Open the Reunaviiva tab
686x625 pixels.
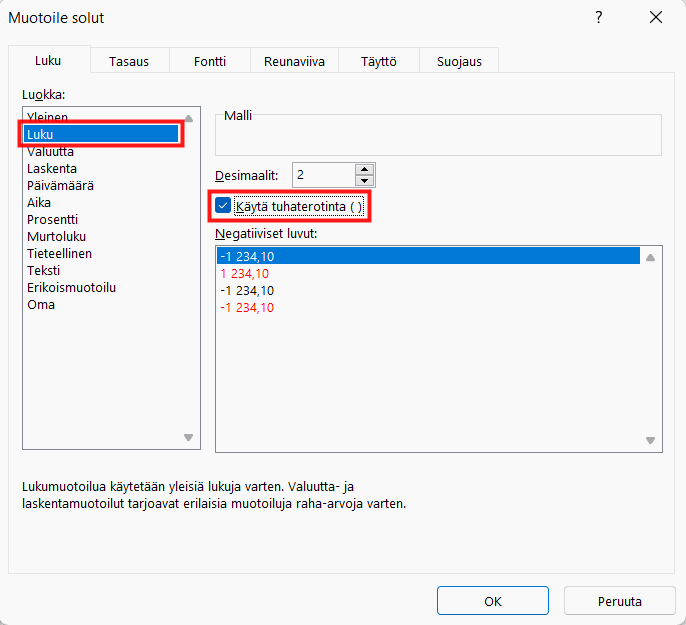coord(294,61)
